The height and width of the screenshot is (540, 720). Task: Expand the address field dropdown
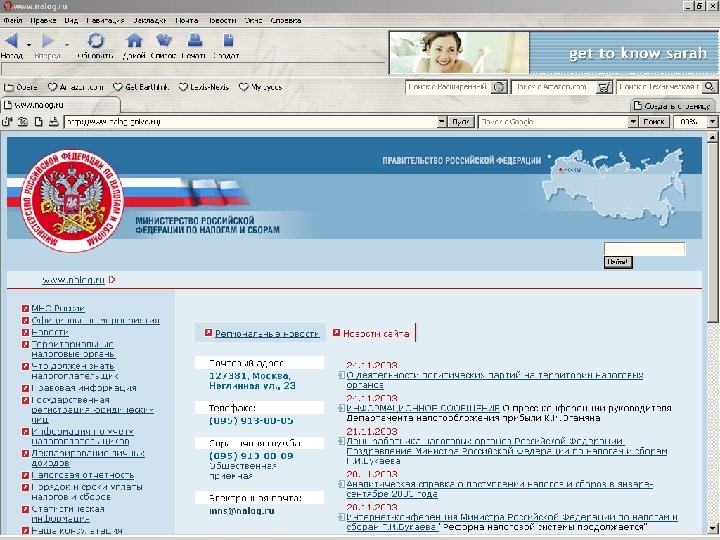tap(442, 122)
